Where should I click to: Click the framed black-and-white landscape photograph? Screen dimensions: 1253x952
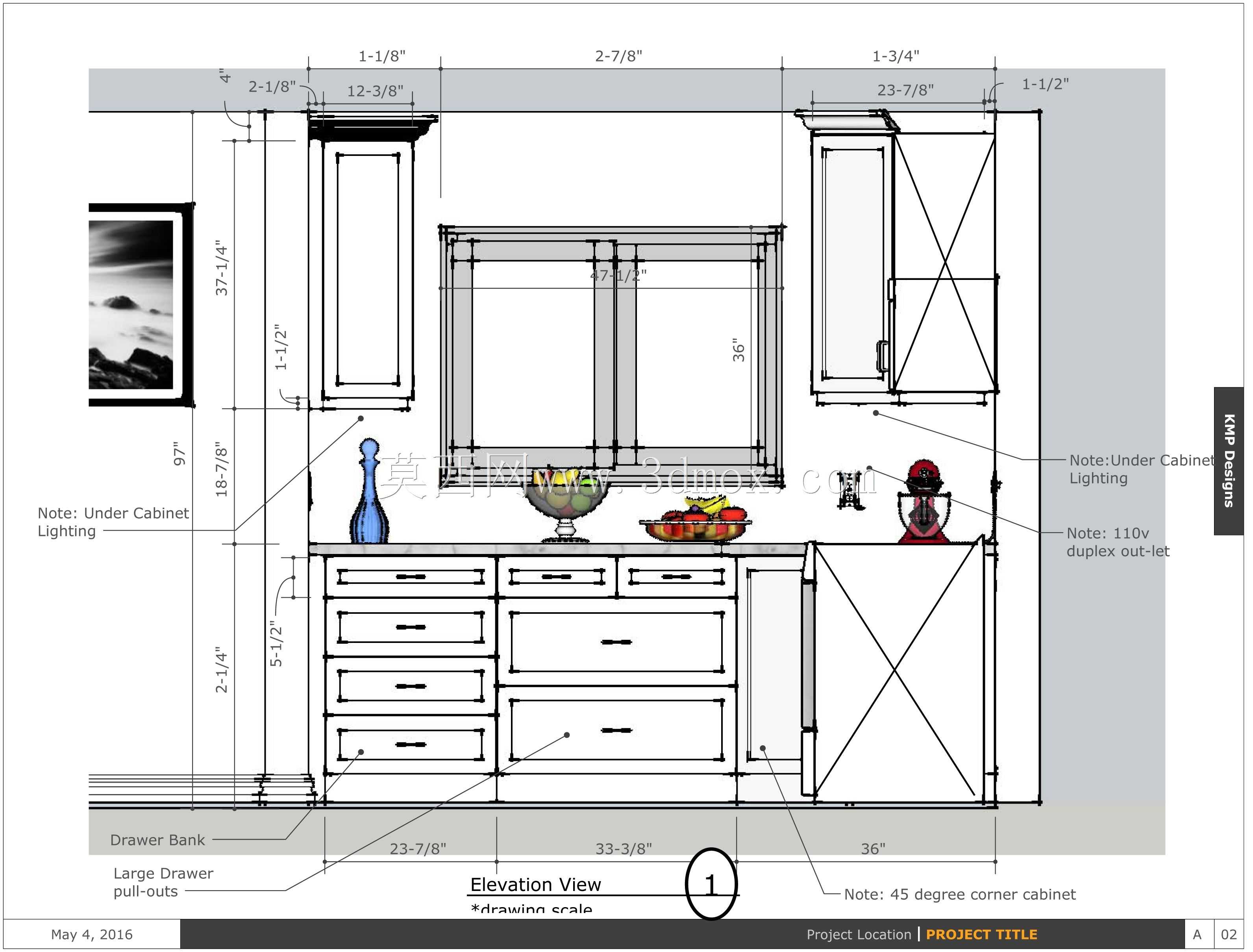coord(142,305)
